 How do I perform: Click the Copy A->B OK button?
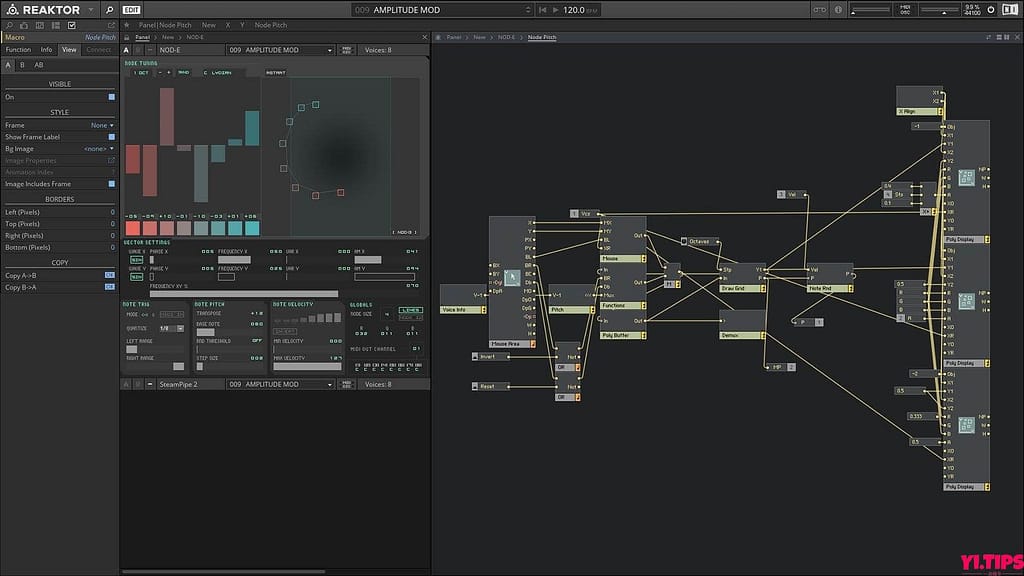[x=110, y=275]
